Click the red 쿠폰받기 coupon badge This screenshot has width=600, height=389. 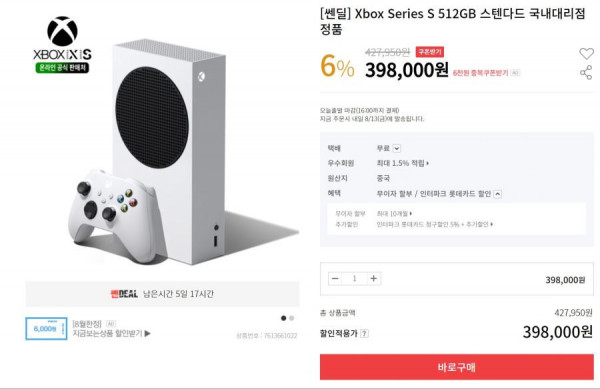point(430,52)
